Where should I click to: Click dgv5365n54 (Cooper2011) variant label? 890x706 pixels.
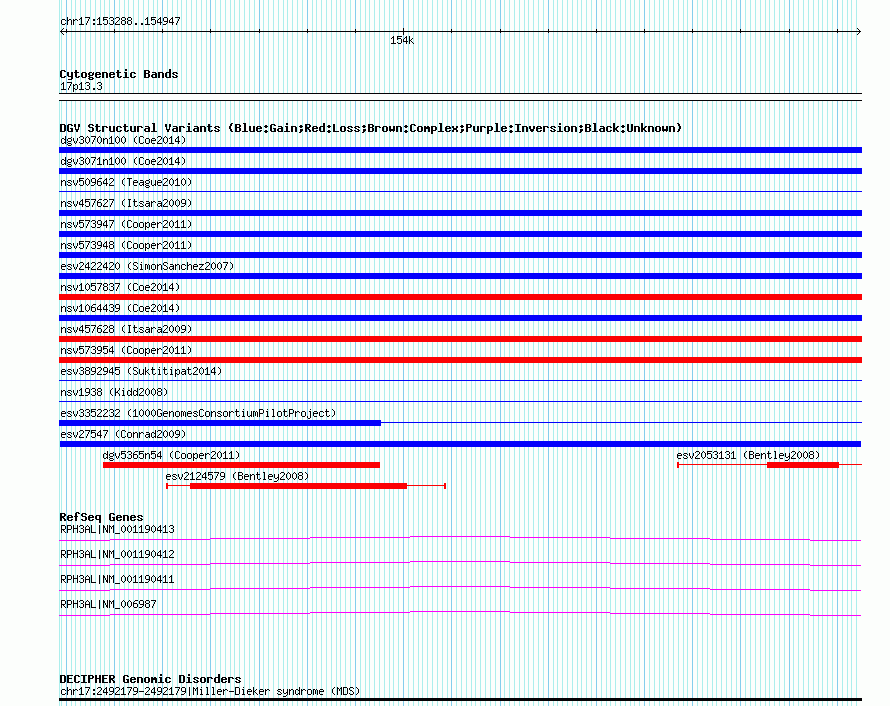tap(171, 455)
